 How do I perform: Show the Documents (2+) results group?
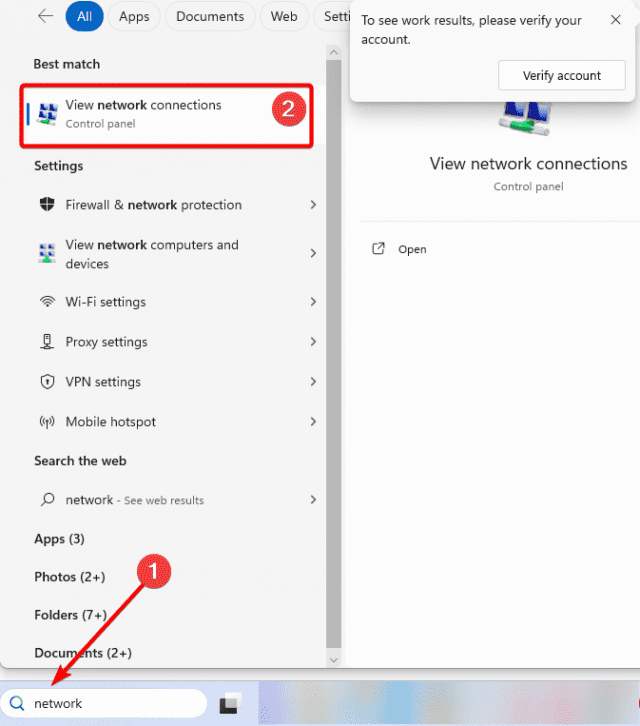[x=83, y=653]
